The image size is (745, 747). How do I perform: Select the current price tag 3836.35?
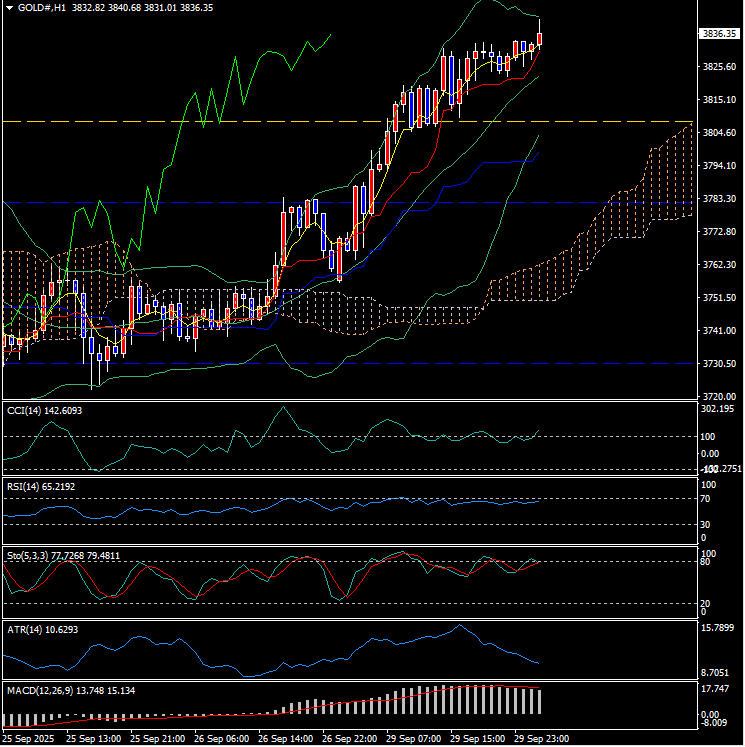pyautogui.click(x=719, y=34)
